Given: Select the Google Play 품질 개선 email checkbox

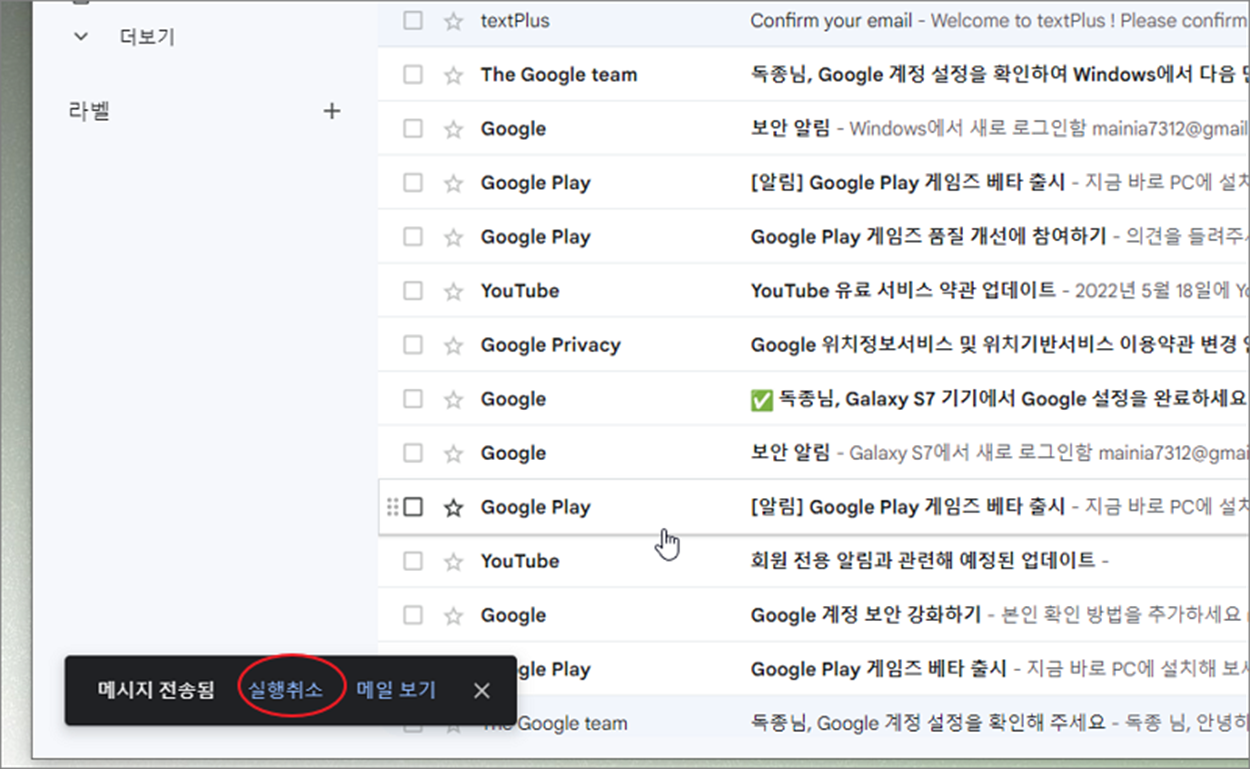Looking at the screenshot, I should click(x=413, y=237).
